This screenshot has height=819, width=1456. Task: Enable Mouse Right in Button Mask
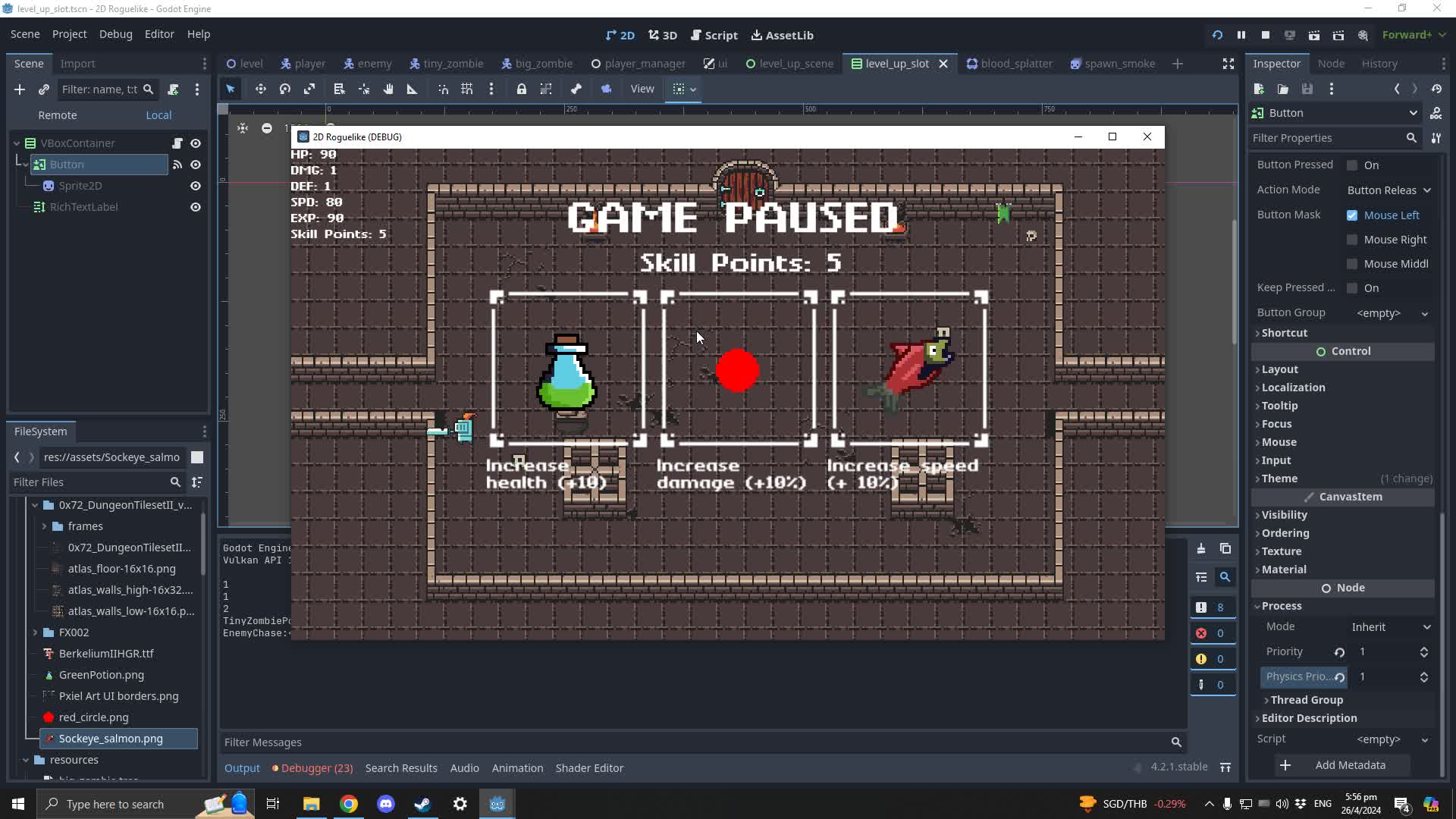pyautogui.click(x=1353, y=240)
